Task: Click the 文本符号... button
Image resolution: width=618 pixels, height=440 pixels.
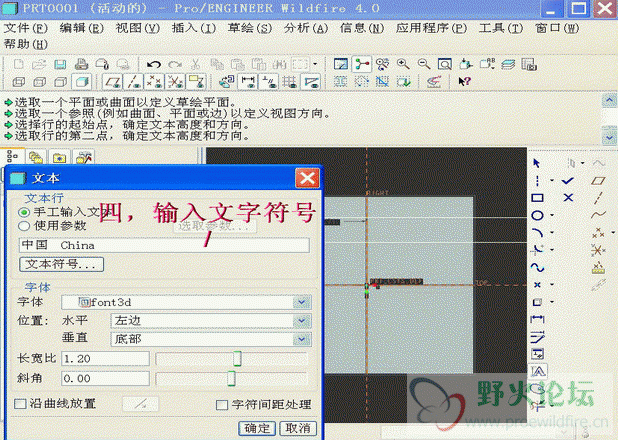Action: point(61,264)
